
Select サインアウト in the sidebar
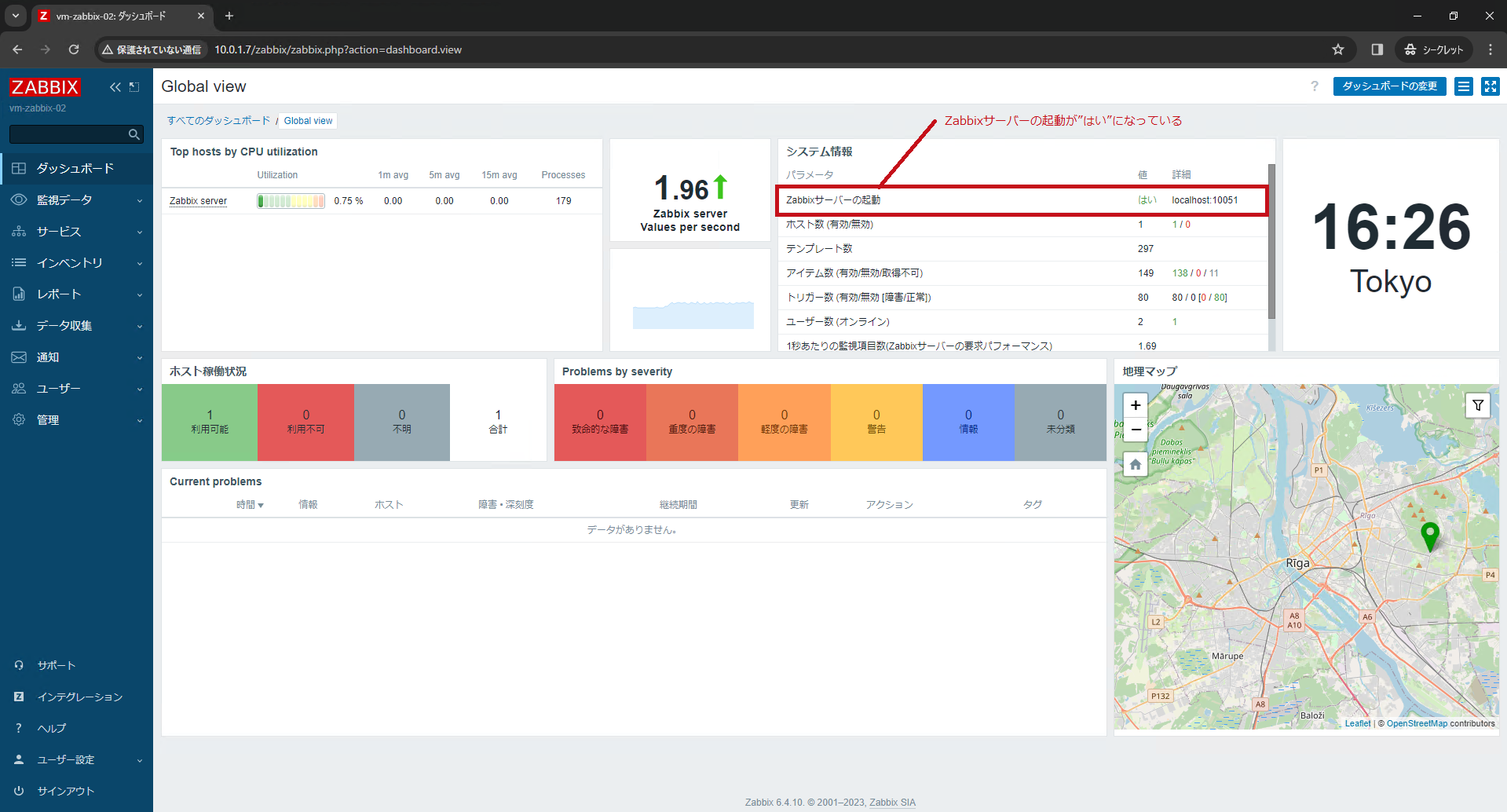coord(66,792)
